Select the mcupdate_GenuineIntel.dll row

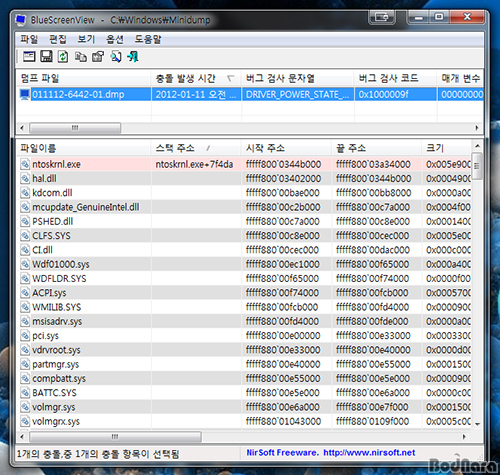pos(244,207)
